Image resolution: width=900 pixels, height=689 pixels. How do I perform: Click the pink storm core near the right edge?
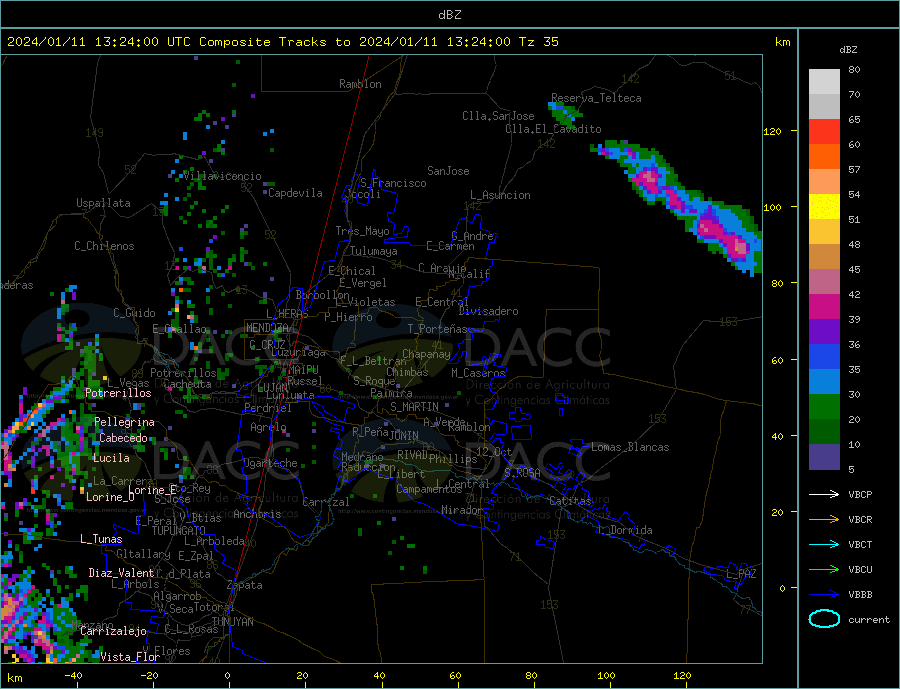[741, 247]
